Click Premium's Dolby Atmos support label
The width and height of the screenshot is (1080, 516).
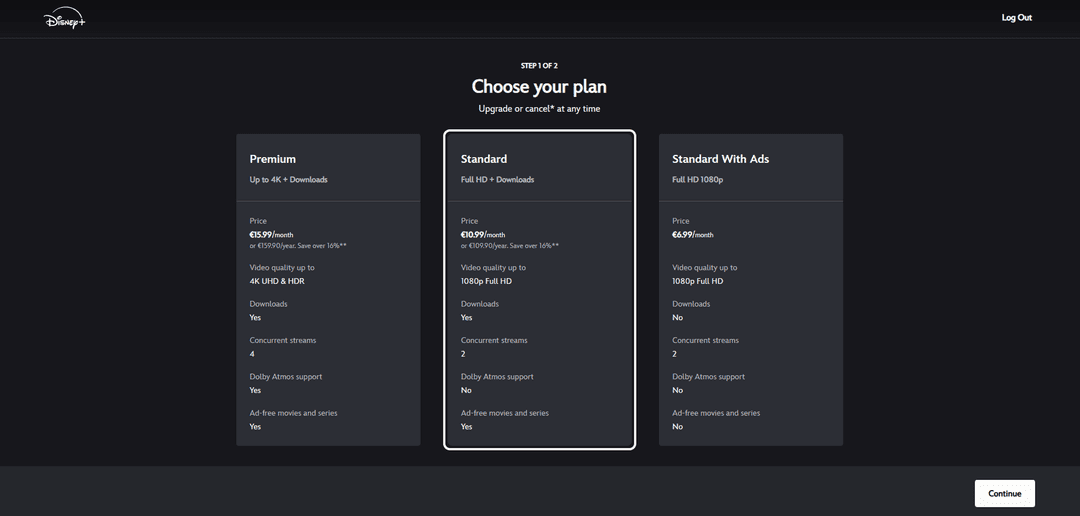coord(286,377)
